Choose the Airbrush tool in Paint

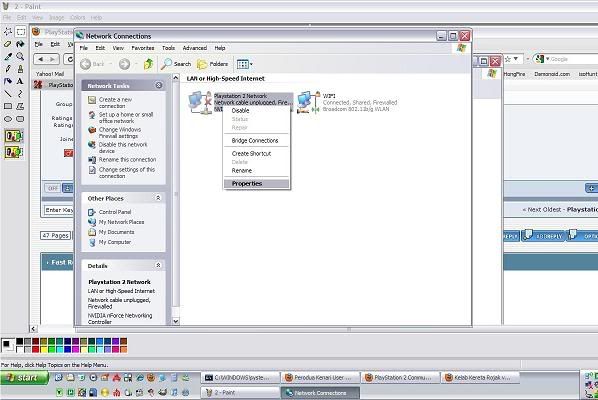pos(8,81)
